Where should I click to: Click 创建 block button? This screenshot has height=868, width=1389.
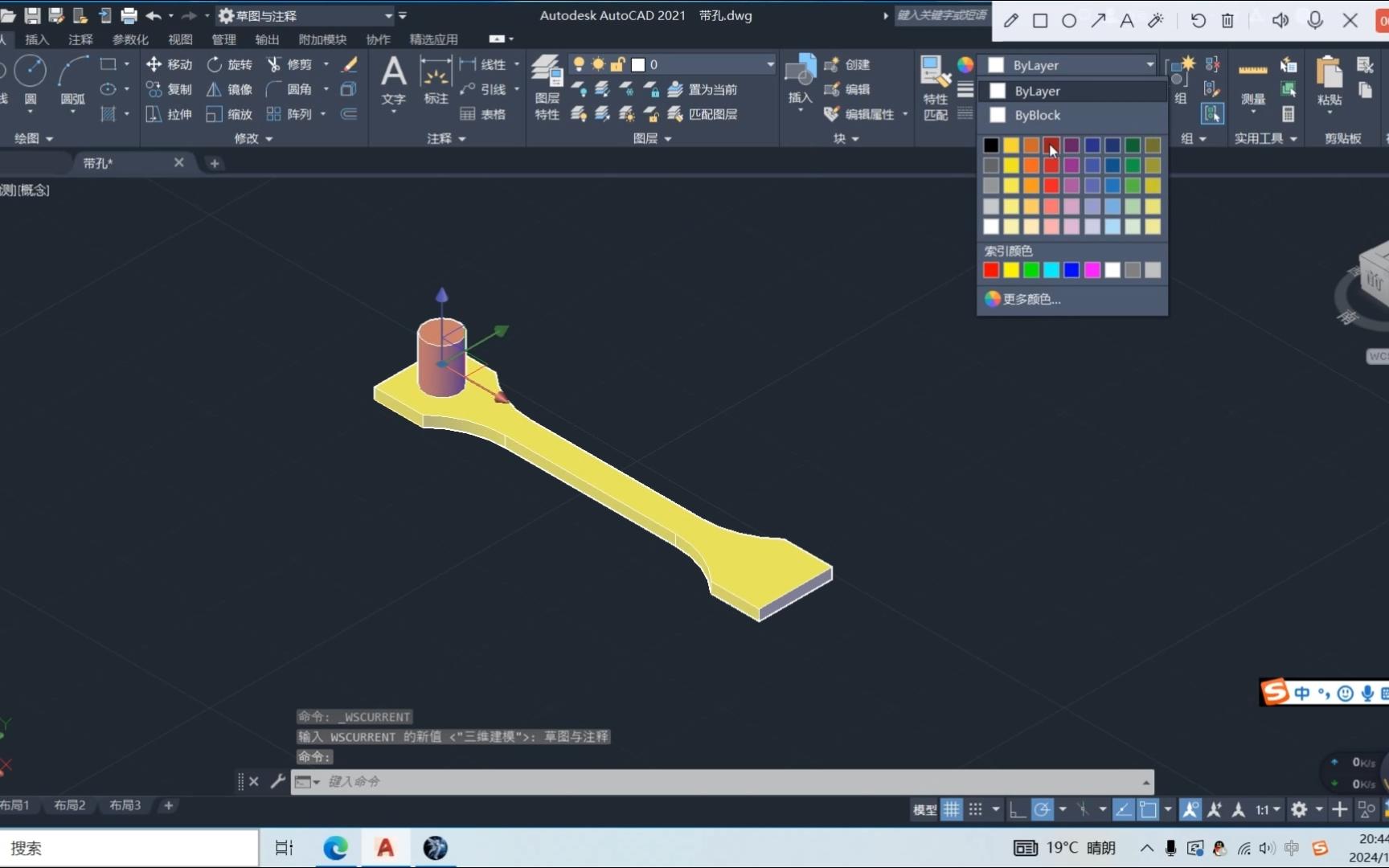(847, 64)
